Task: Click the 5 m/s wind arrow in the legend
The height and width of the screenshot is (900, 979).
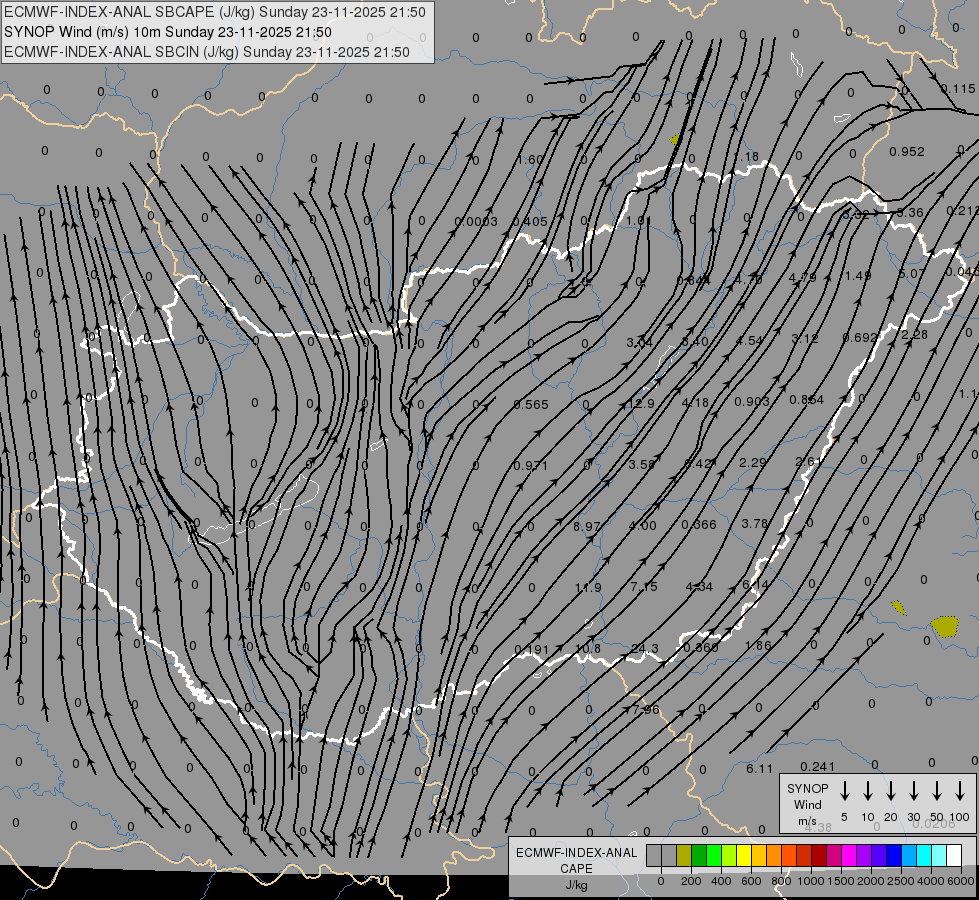Action: click(x=844, y=791)
